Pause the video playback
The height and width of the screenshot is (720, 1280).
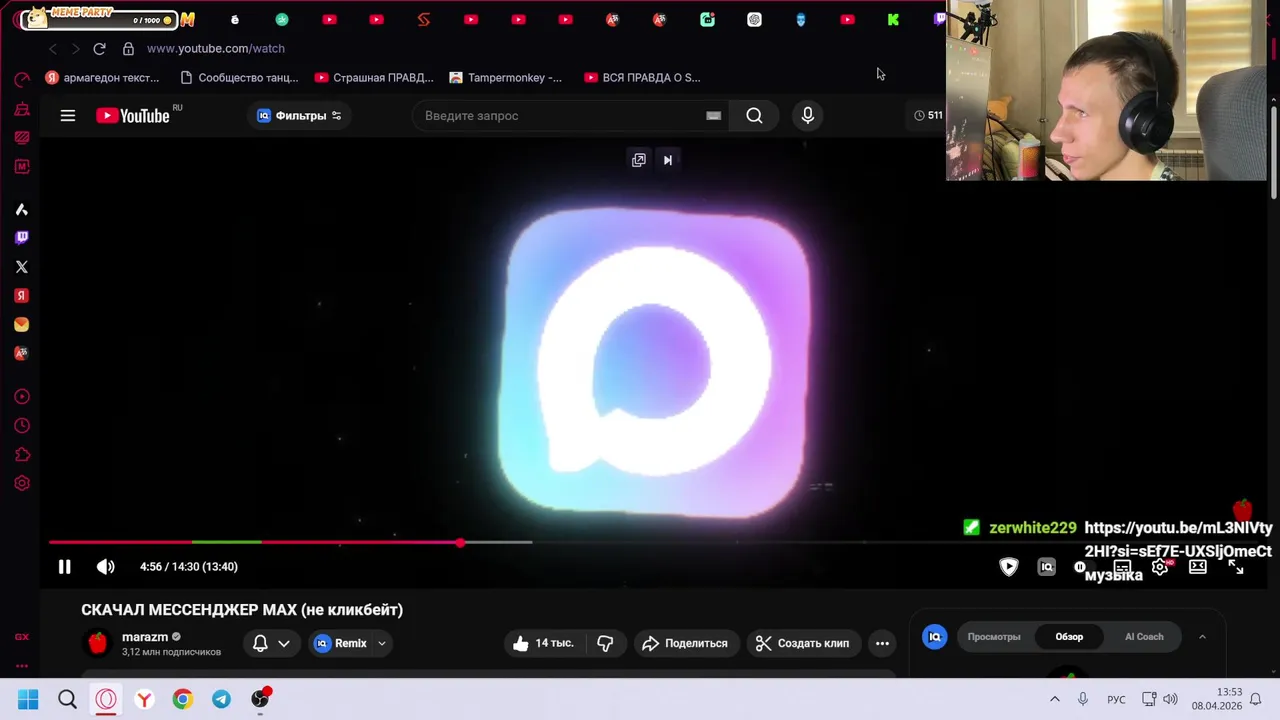point(64,567)
